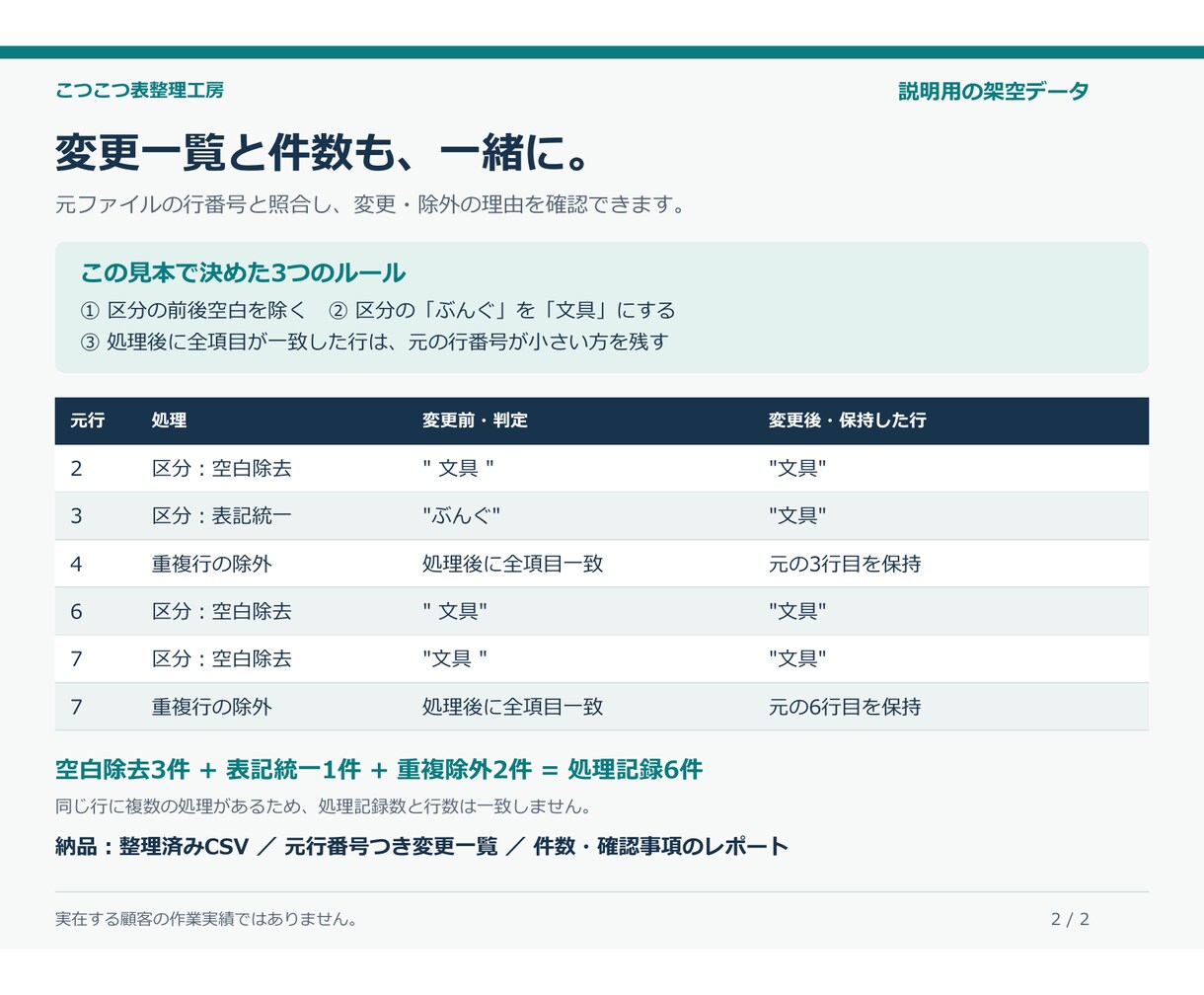Click the 元行 number 4 cell

point(76,565)
